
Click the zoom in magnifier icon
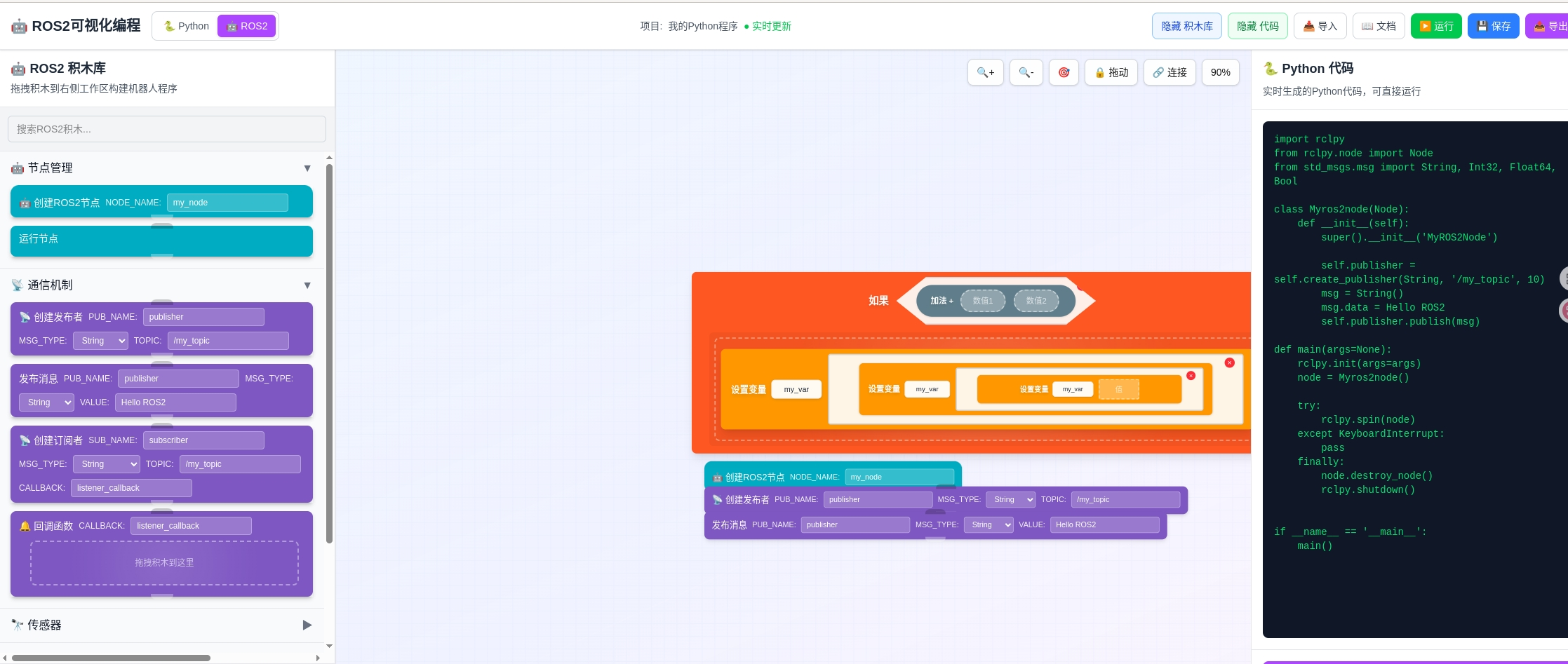(x=985, y=72)
